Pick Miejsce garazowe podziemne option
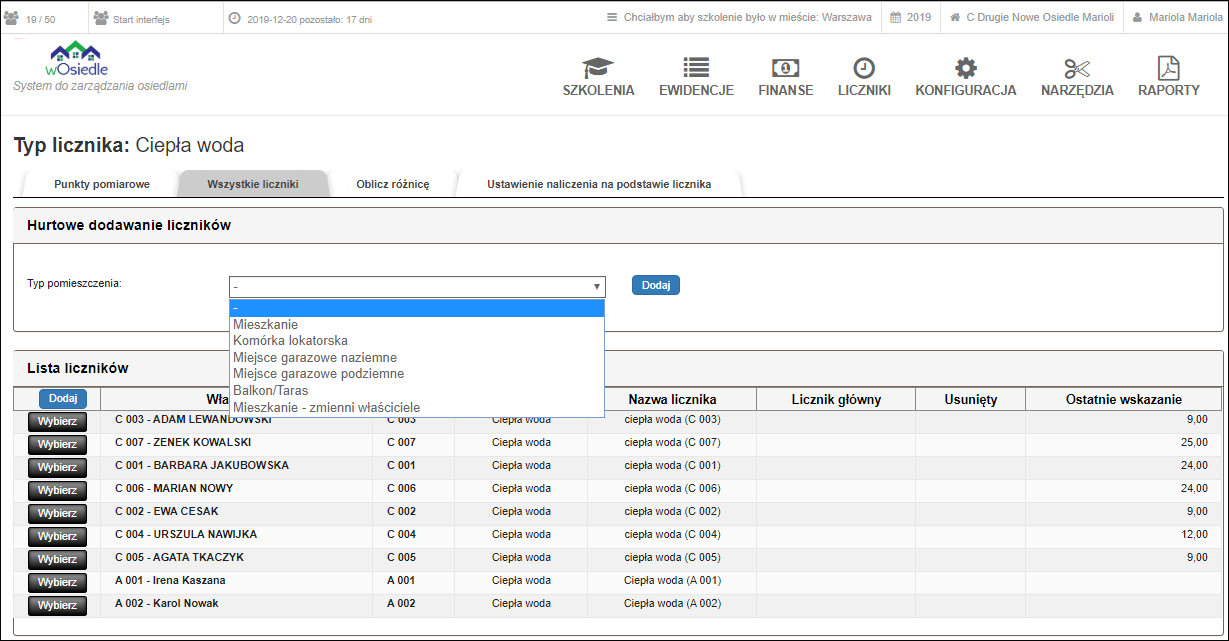 point(417,373)
